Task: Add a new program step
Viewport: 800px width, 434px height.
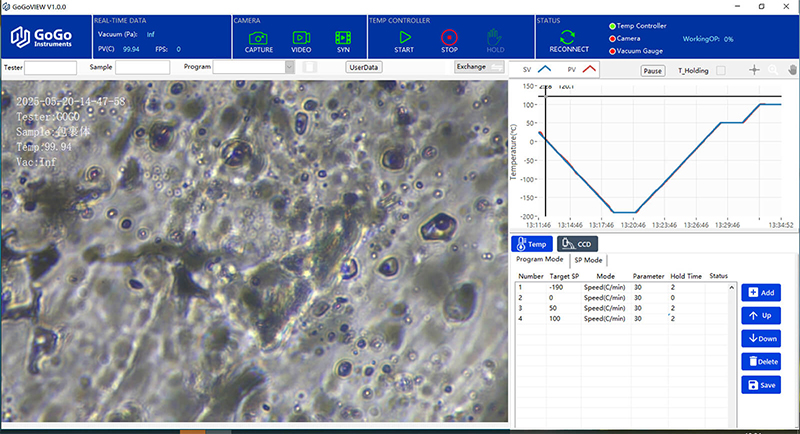Action: point(761,292)
